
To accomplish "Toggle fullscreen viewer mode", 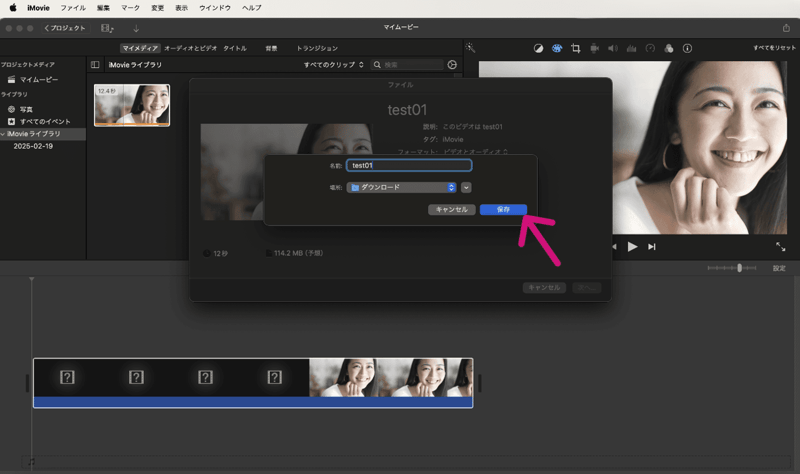I will 780,246.
